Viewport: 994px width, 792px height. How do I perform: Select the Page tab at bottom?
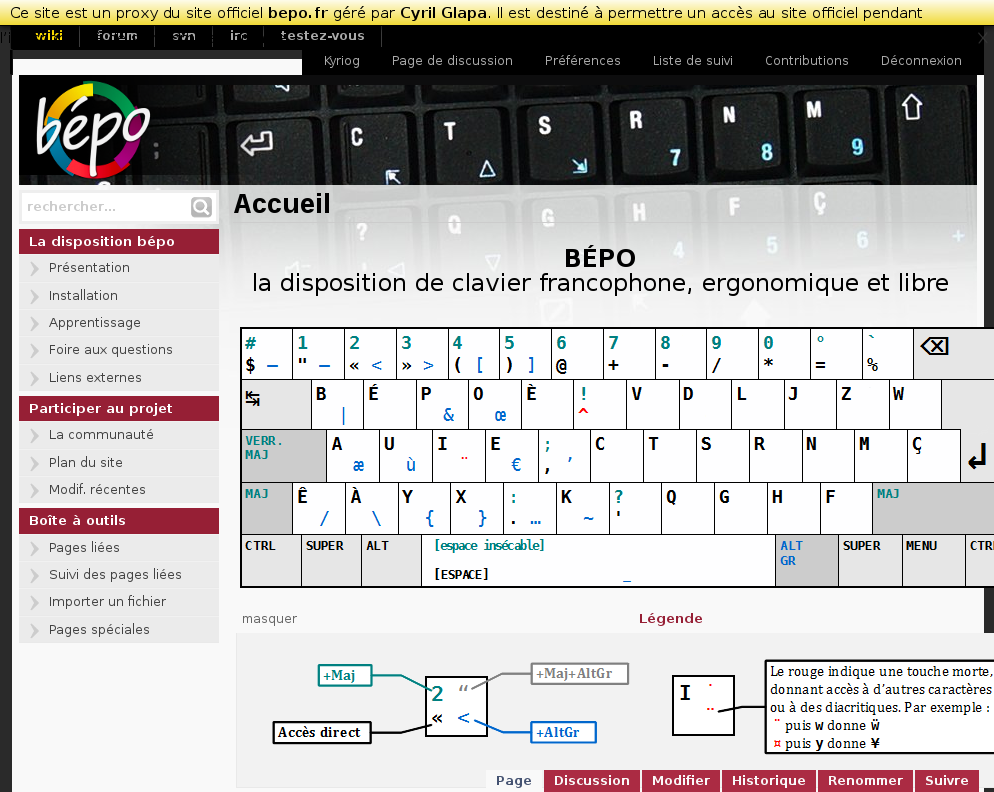point(514,781)
